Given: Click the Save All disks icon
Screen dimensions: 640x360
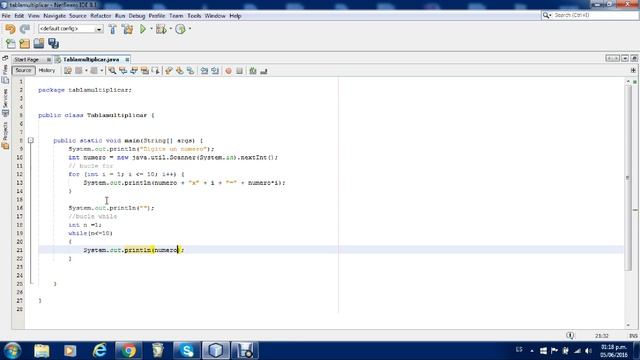Looking at the screenshot, I should click(x=53, y=43).
